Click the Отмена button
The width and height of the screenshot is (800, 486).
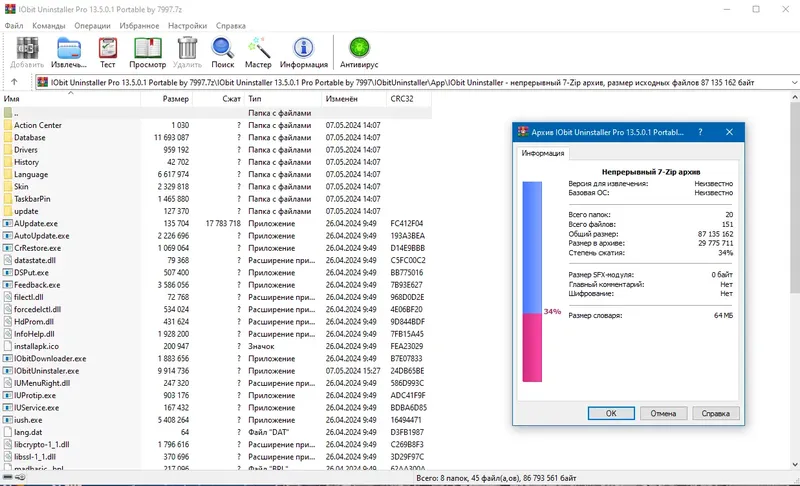663,413
